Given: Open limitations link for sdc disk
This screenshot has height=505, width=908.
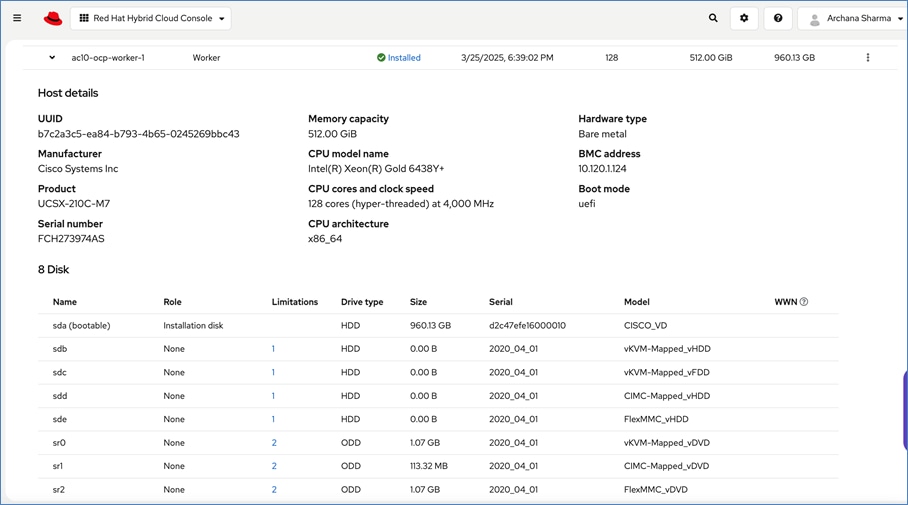Looking at the screenshot, I should tap(273, 372).
